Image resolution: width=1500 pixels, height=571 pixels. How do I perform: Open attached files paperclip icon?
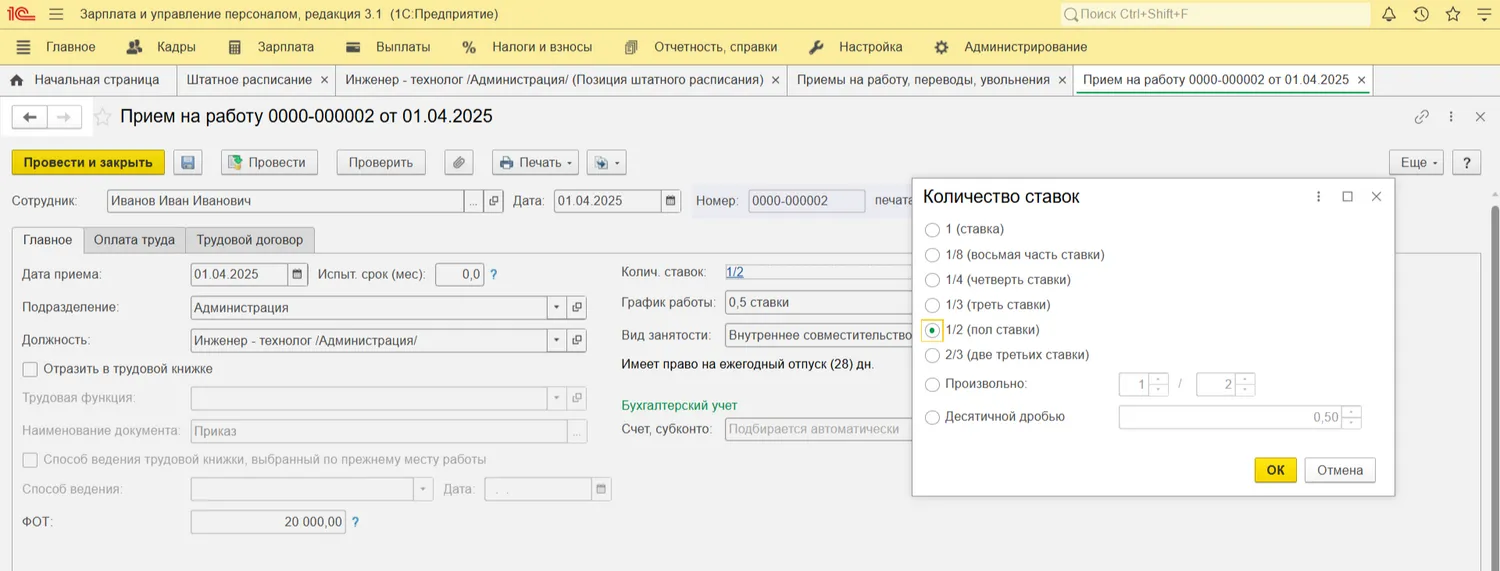coord(458,162)
